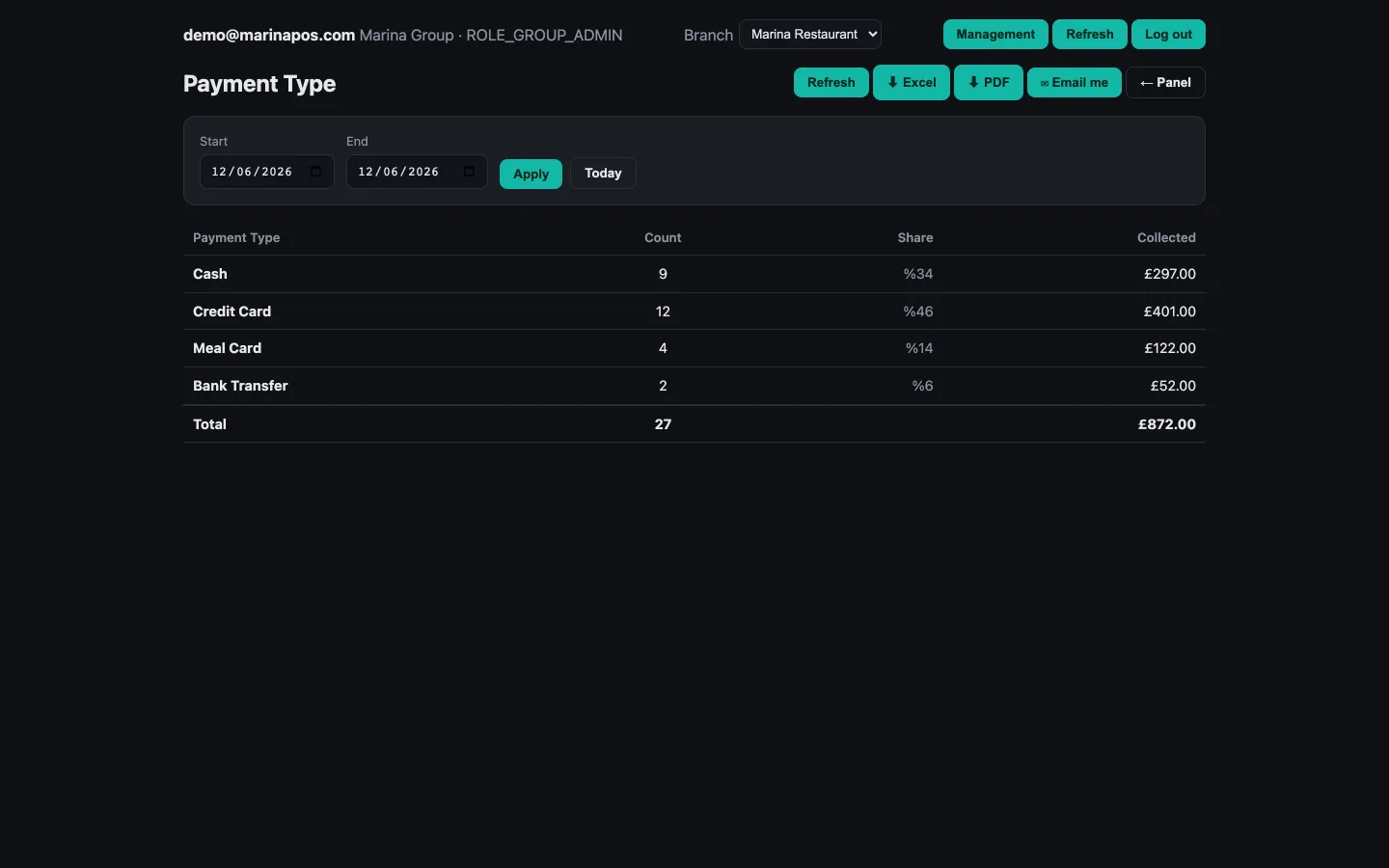Select the Bank Transfer row
The width and height of the screenshot is (1389, 868).
[x=694, y=386]
